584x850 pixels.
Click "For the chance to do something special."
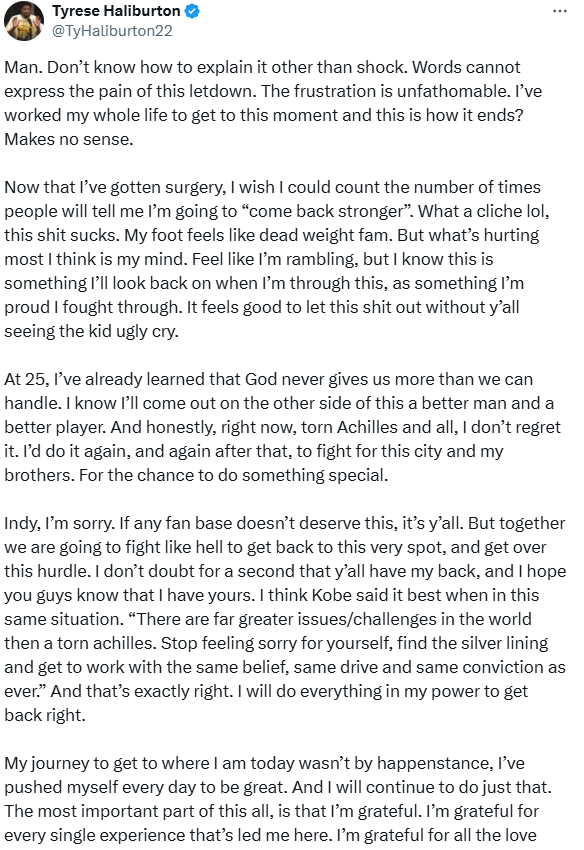234,475
